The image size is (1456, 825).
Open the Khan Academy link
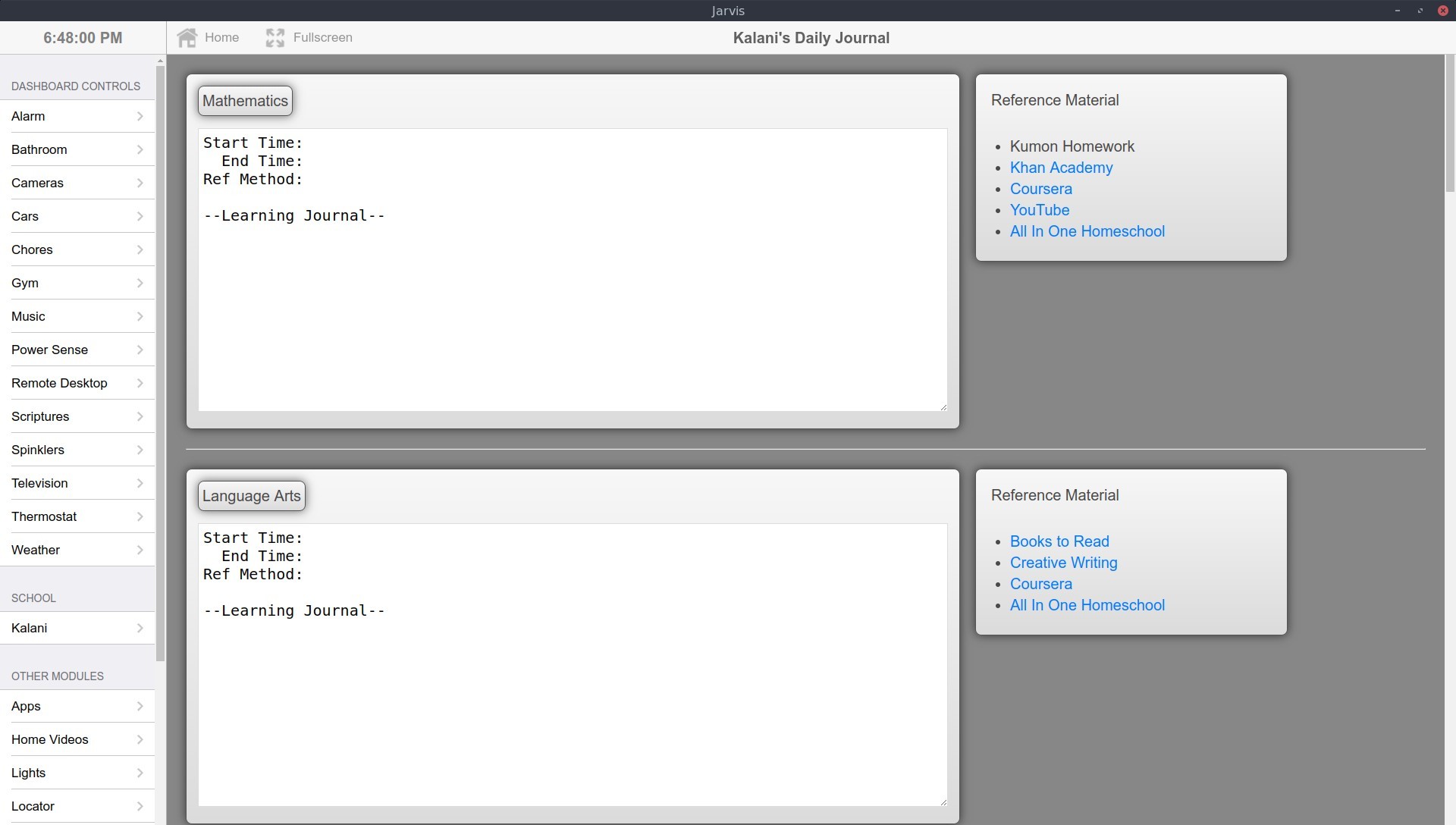(x=1061, y=168)
